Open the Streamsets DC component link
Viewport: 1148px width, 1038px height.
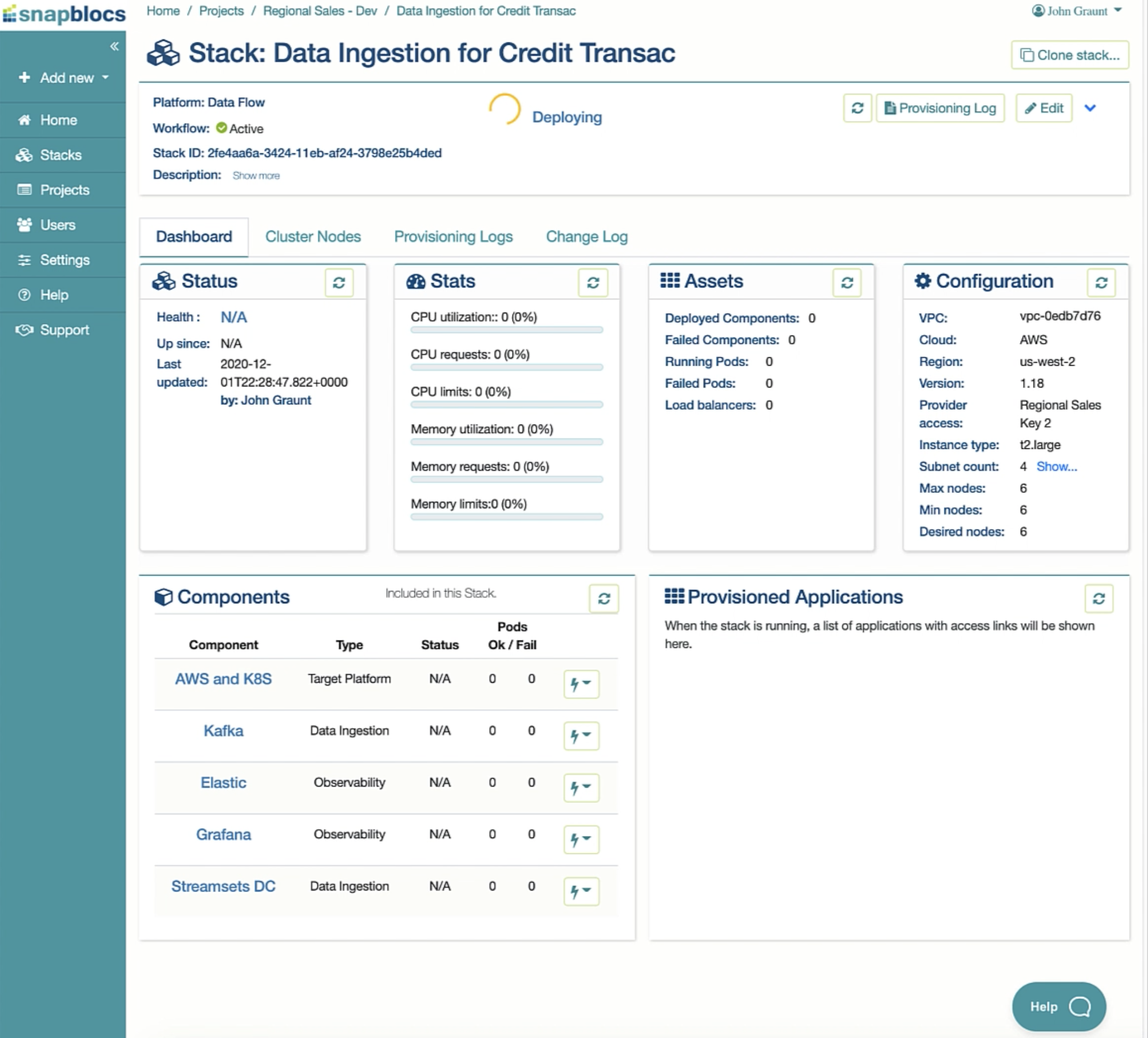(223, 887)
